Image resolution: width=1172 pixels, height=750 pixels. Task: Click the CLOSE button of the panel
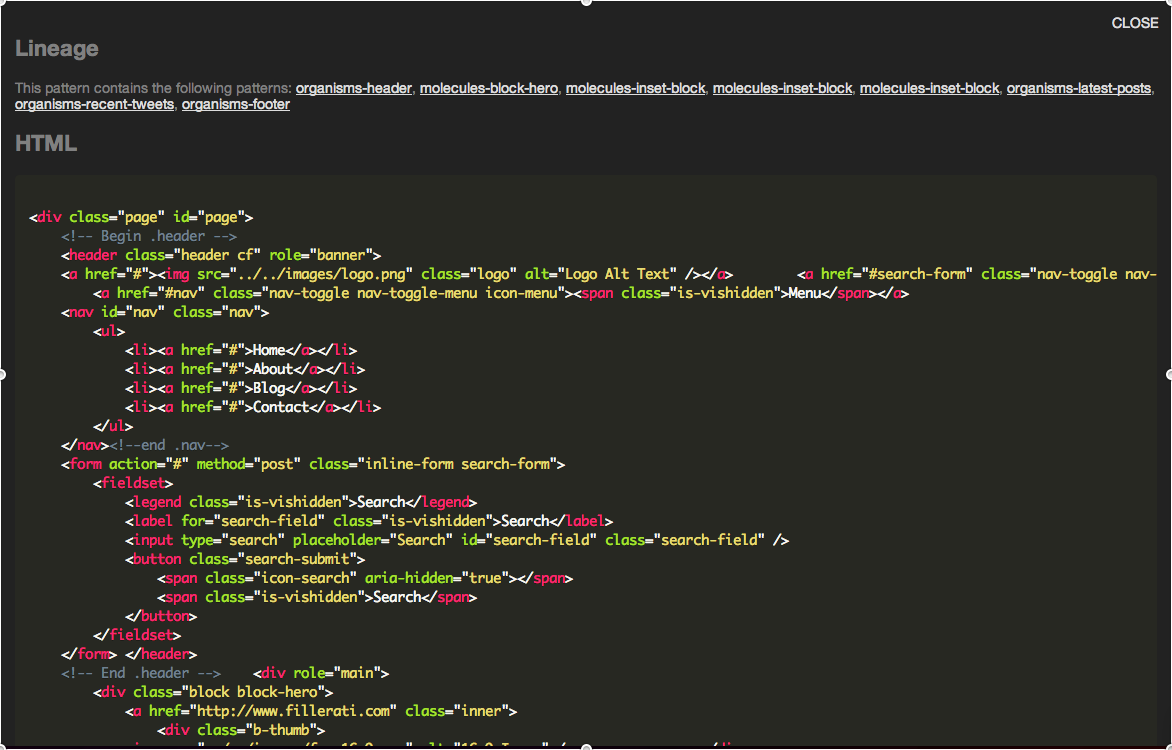(x=1135, y=23)
